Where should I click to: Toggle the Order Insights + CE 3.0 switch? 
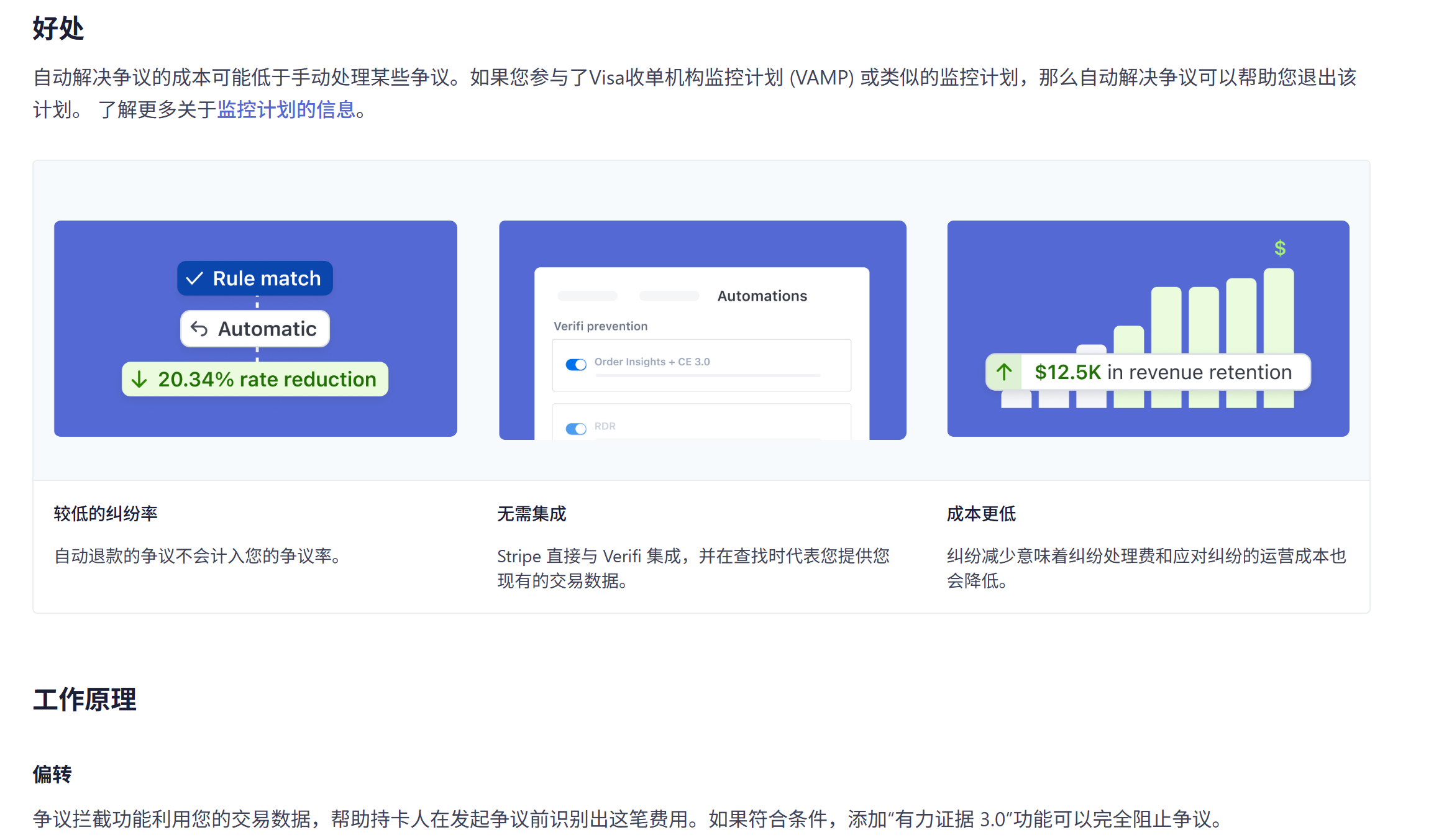point(576,365)
